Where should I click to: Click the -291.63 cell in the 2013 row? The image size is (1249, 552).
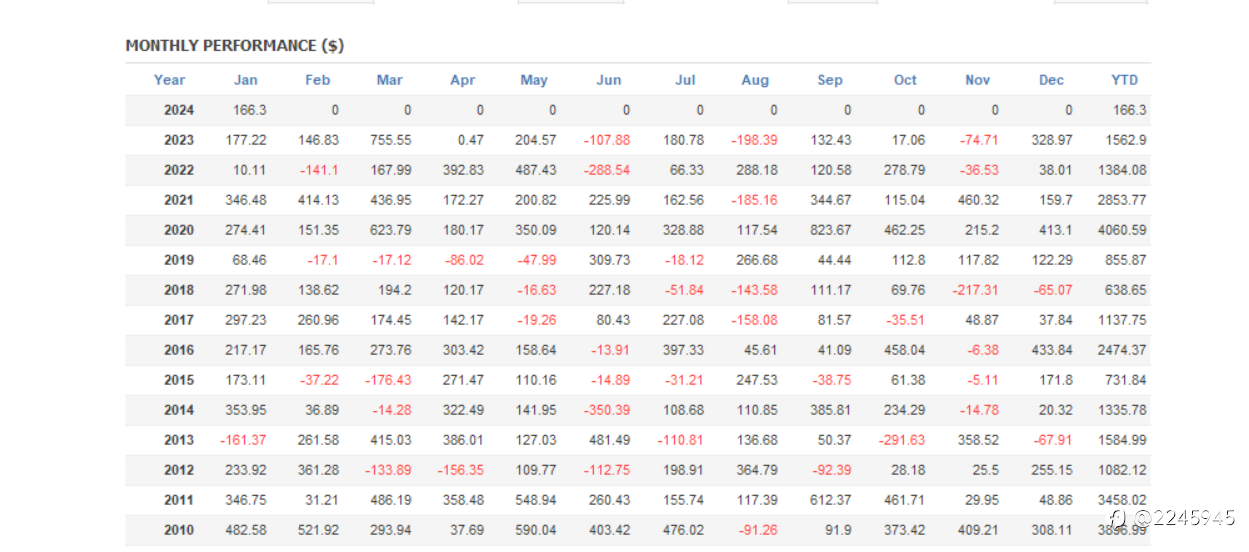click(x=902, y=440)
